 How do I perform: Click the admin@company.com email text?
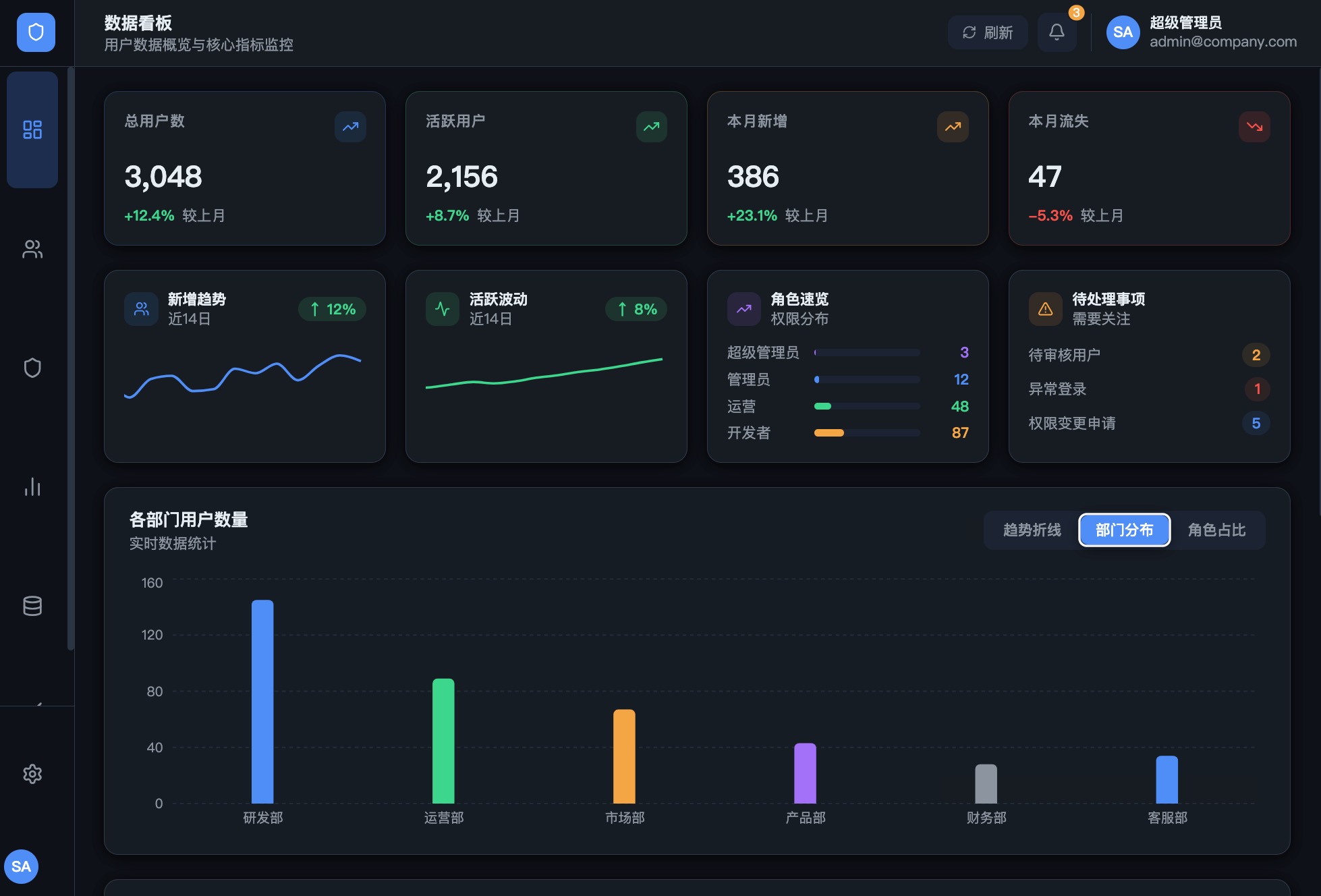click(1223, 42)
